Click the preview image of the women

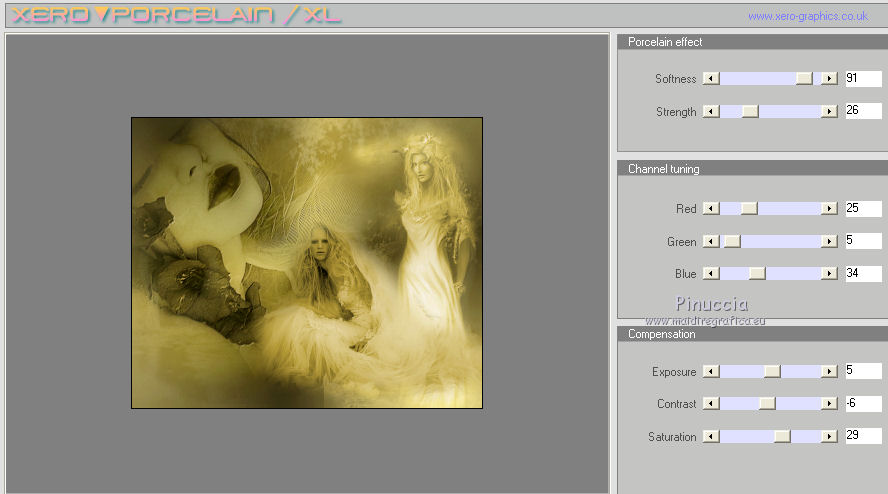tap(307, 263)
